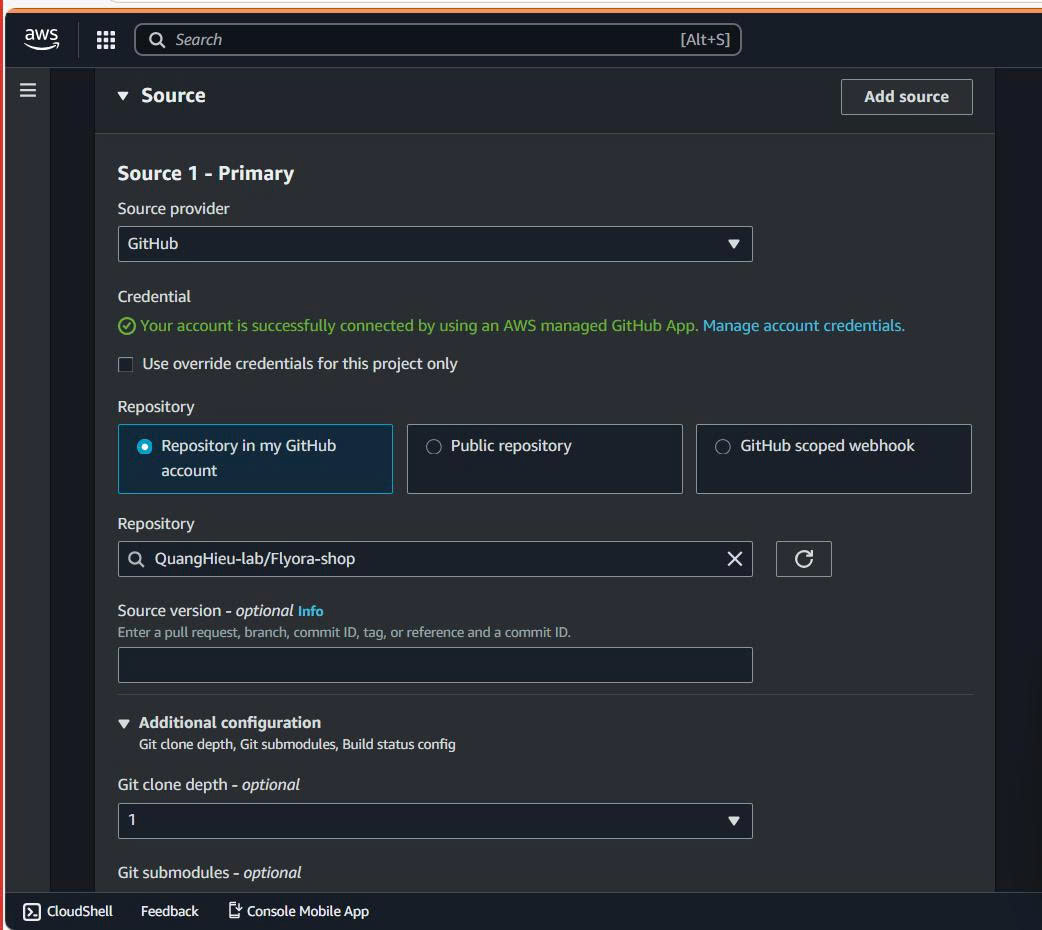Clear the QuangHieu-lab/Flyora-shop repository field
The image size is (1042, 930).
point(735,559)
